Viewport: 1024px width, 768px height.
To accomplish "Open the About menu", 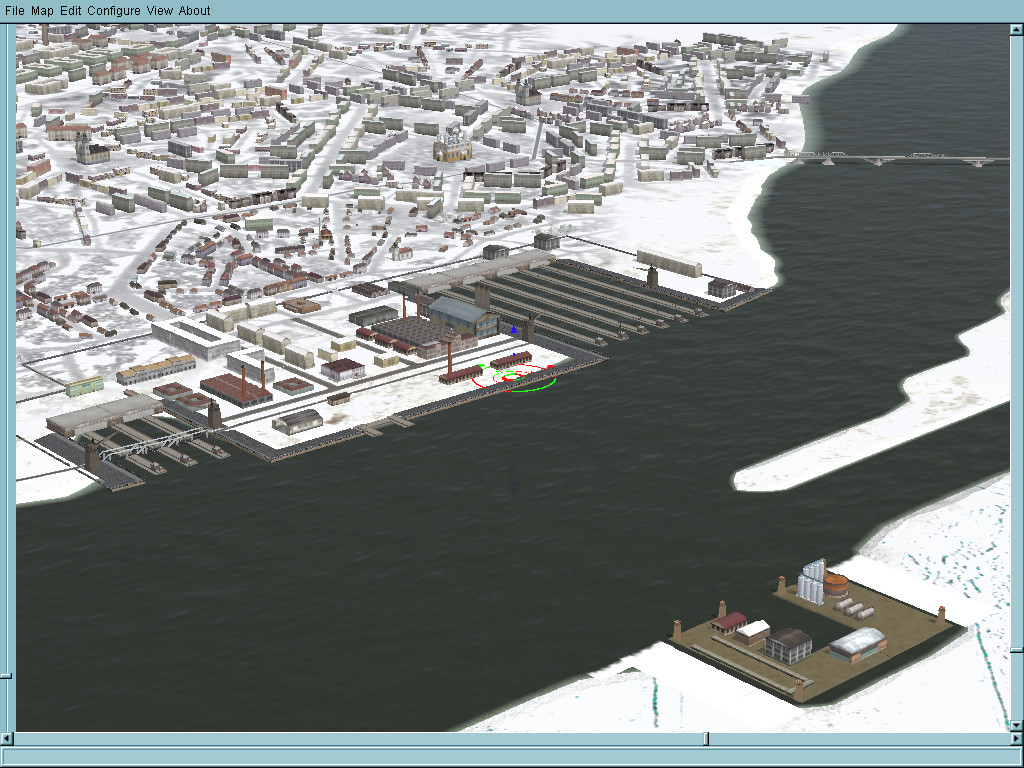I will tap(195, 10).
